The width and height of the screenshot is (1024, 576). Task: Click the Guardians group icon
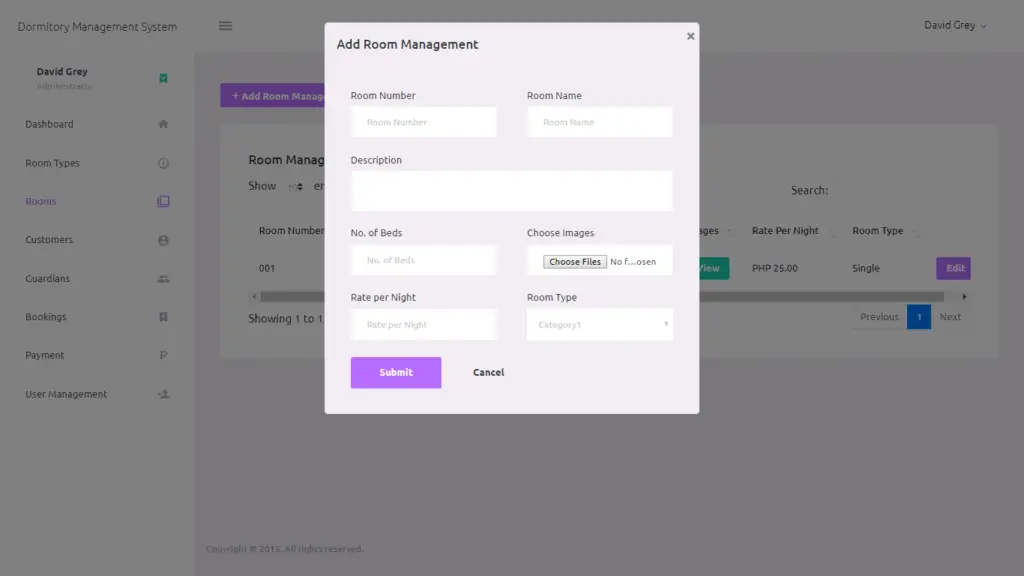(x=163, y=278)
